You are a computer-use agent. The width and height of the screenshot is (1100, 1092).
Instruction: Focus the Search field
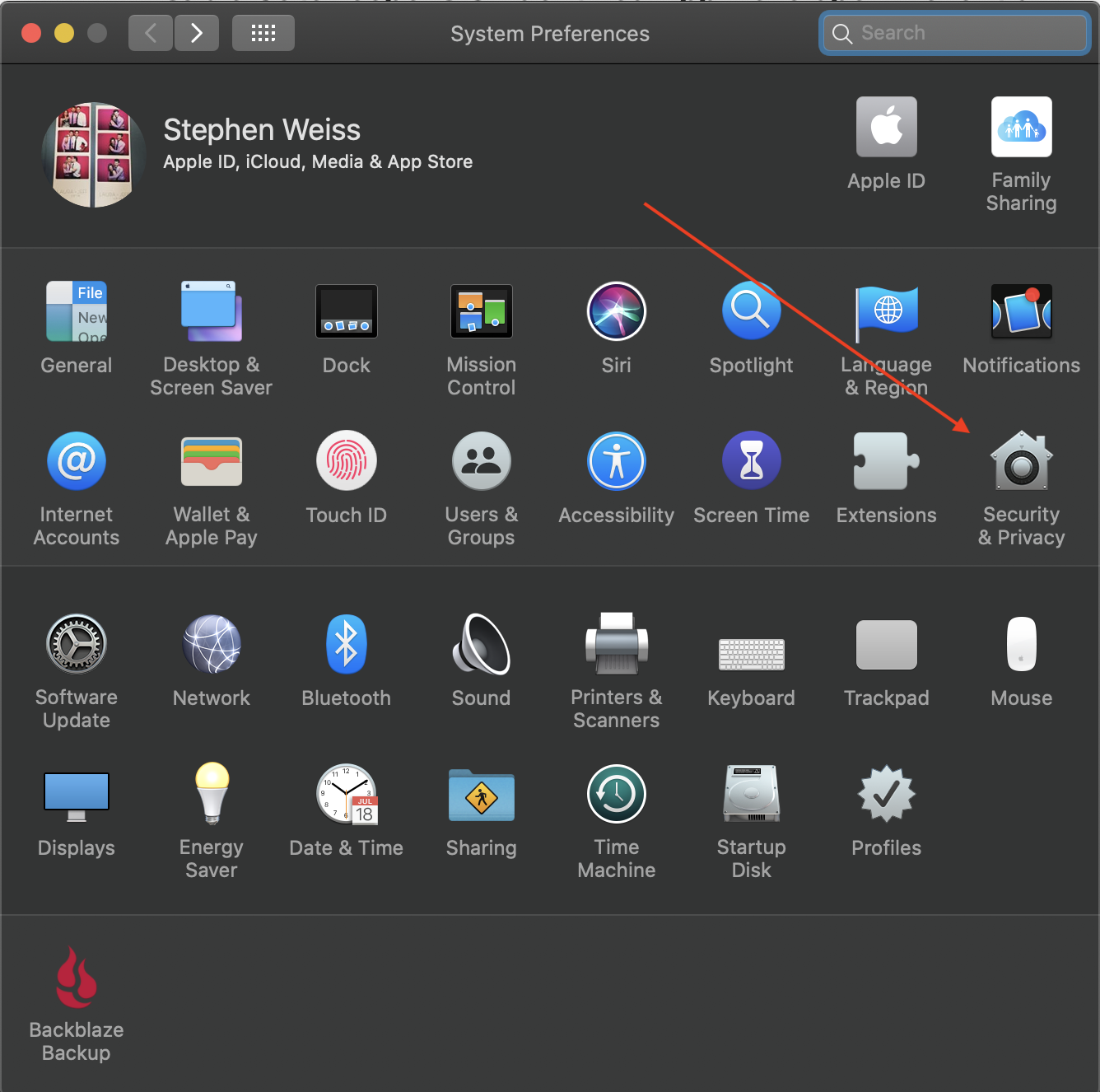coord(955,33)
